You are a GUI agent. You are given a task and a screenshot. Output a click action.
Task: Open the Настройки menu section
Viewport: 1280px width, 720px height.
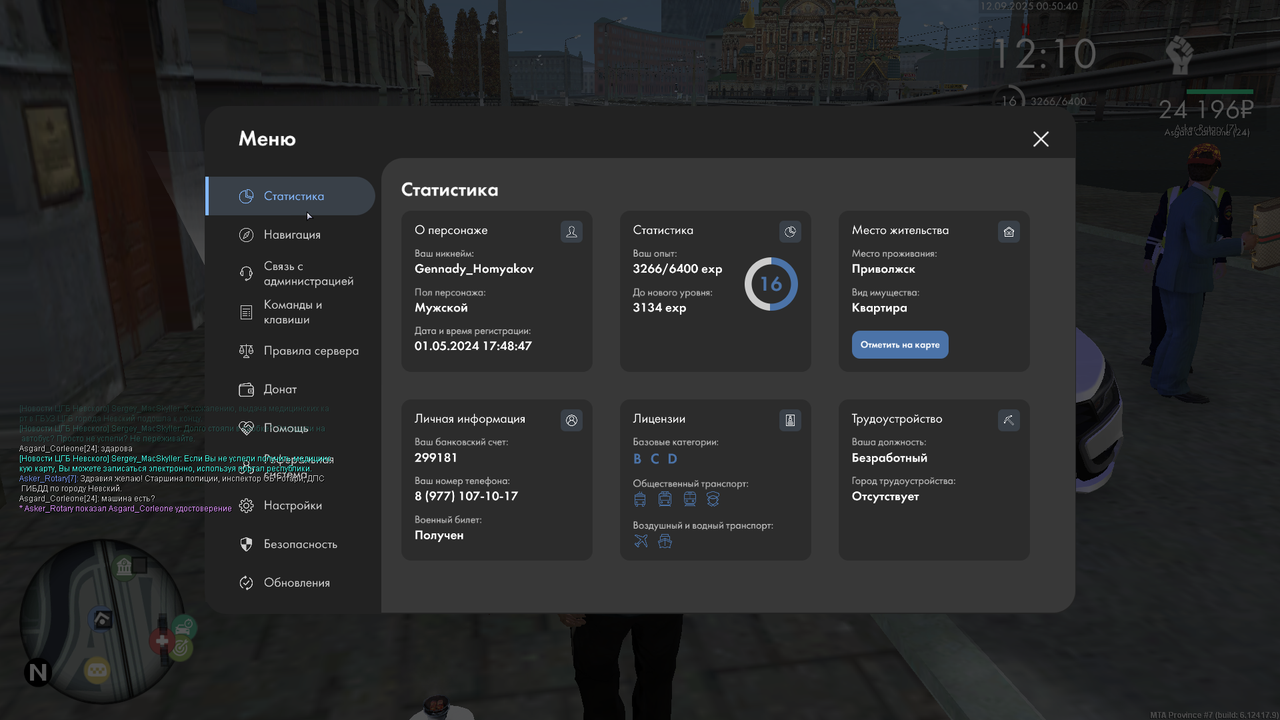point(291,506)
